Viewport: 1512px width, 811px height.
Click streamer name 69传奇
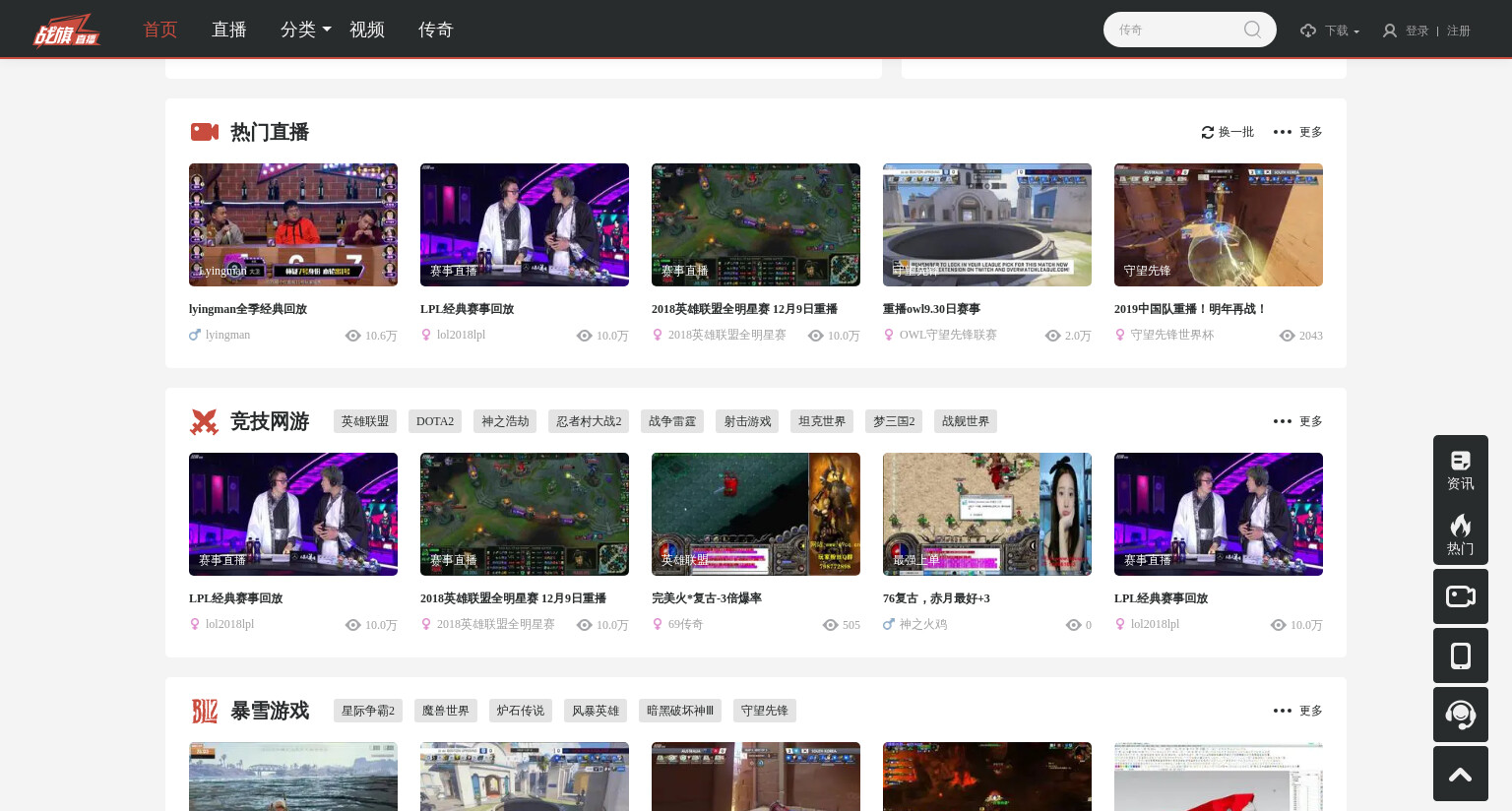pyautogui.click(x=685, y=624)
